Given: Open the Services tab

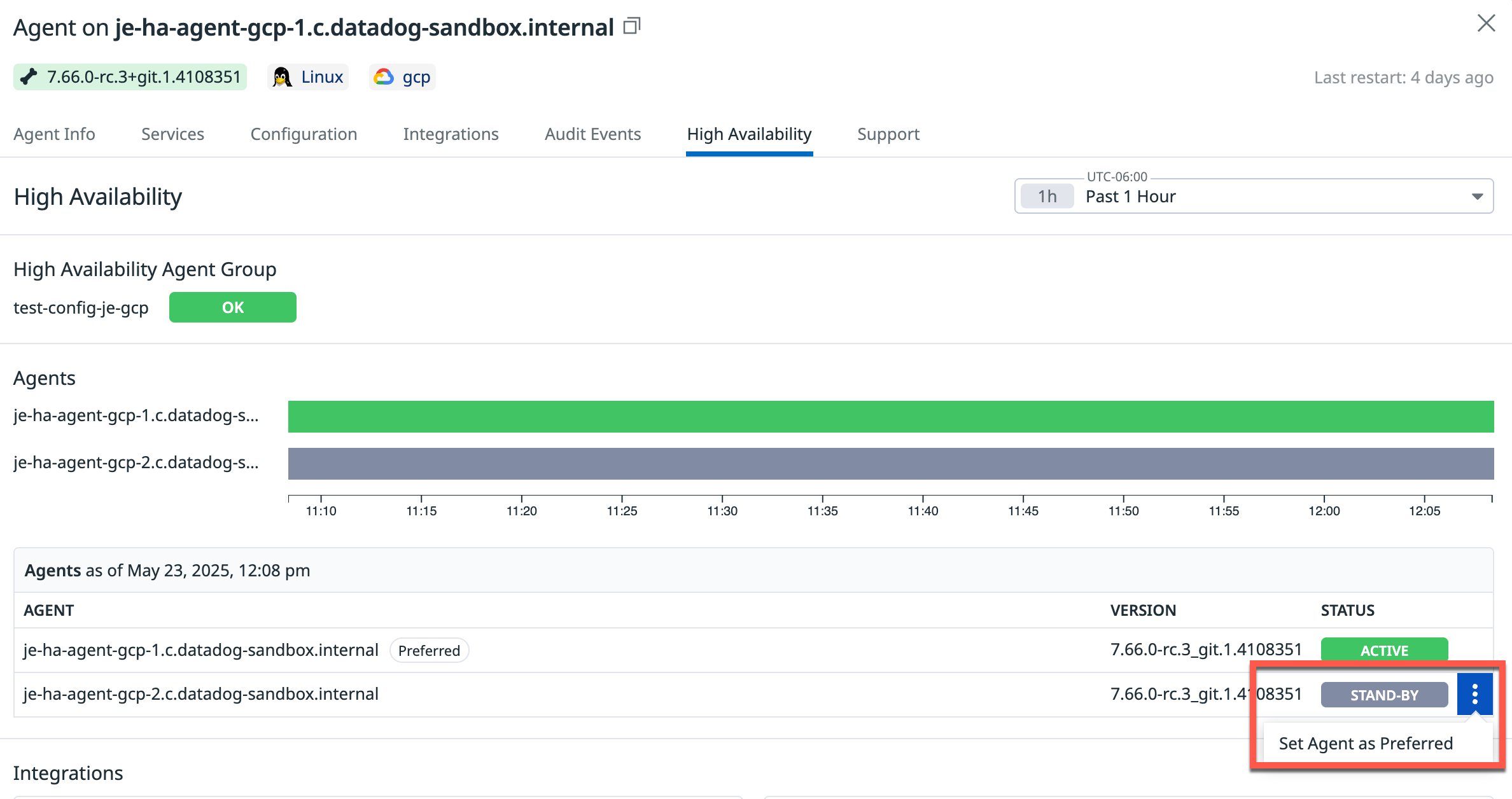Looking at the screenshot, I should point(172,134).
